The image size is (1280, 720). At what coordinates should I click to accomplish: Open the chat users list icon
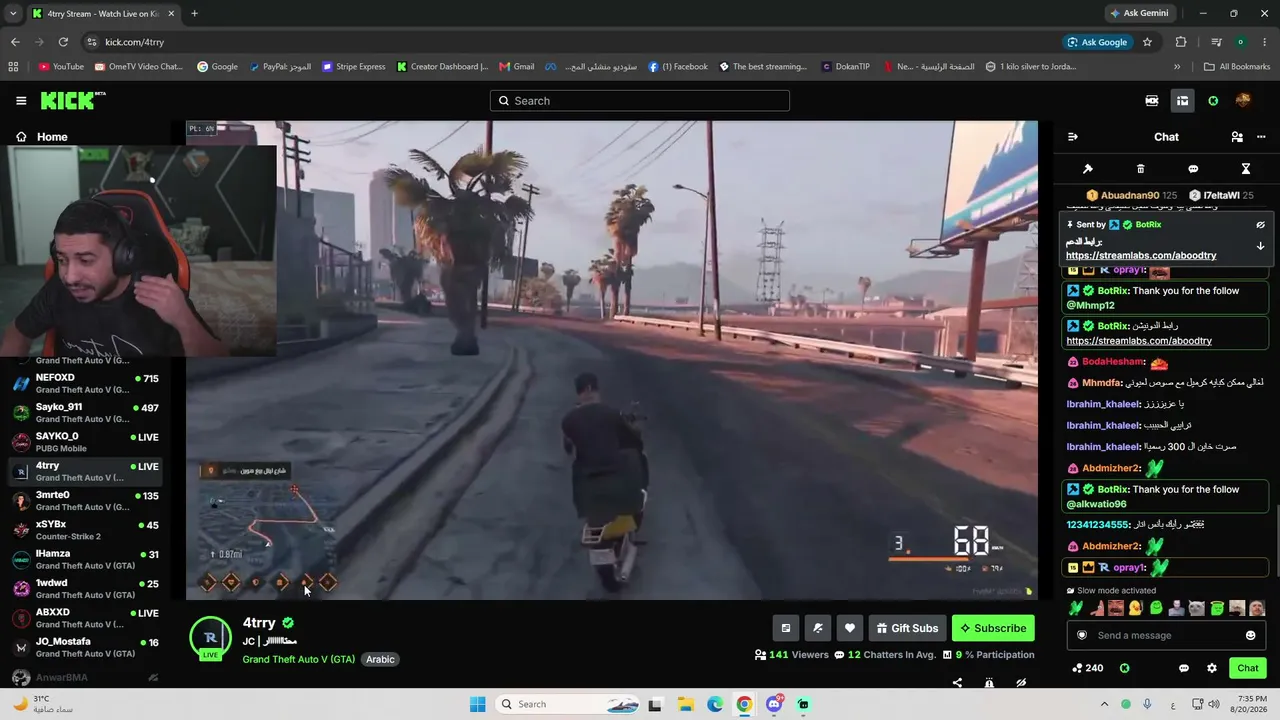click(x=1237, y=137)
